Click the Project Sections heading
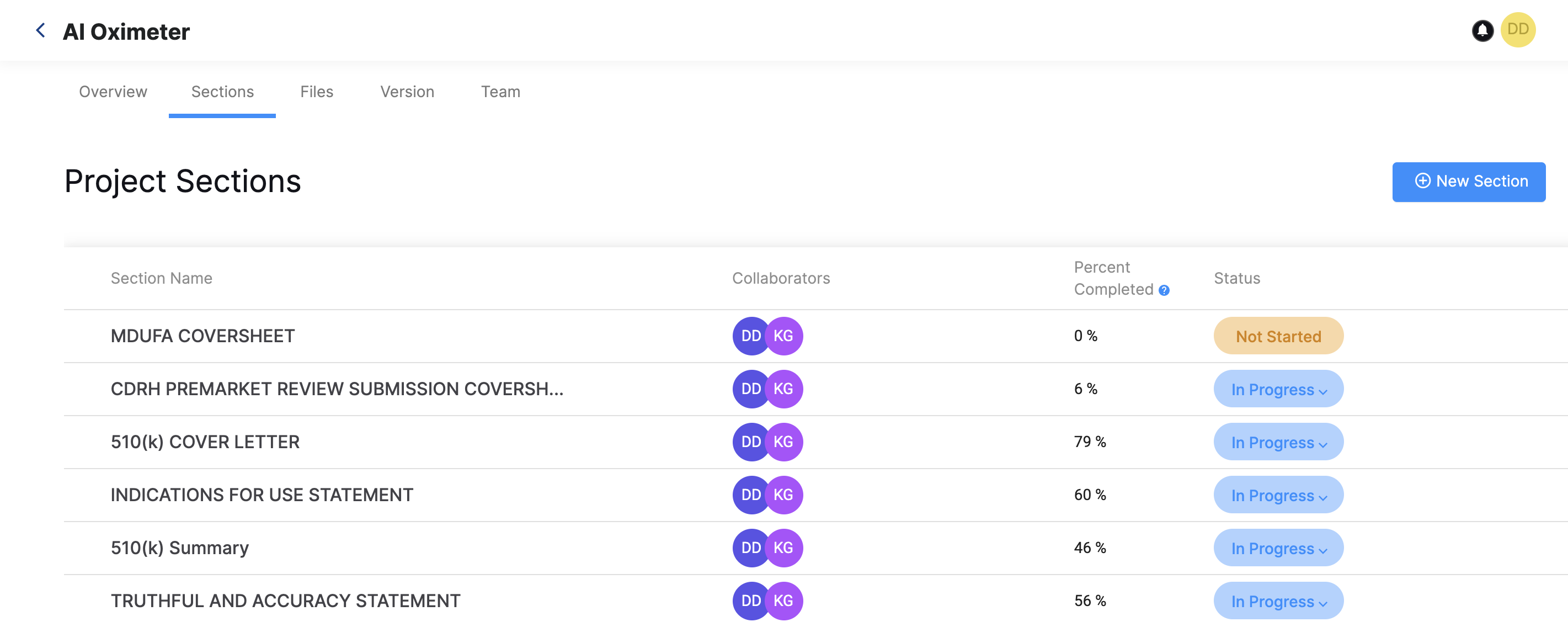This screenshot has height=627, width=1568. click(183, 182)
